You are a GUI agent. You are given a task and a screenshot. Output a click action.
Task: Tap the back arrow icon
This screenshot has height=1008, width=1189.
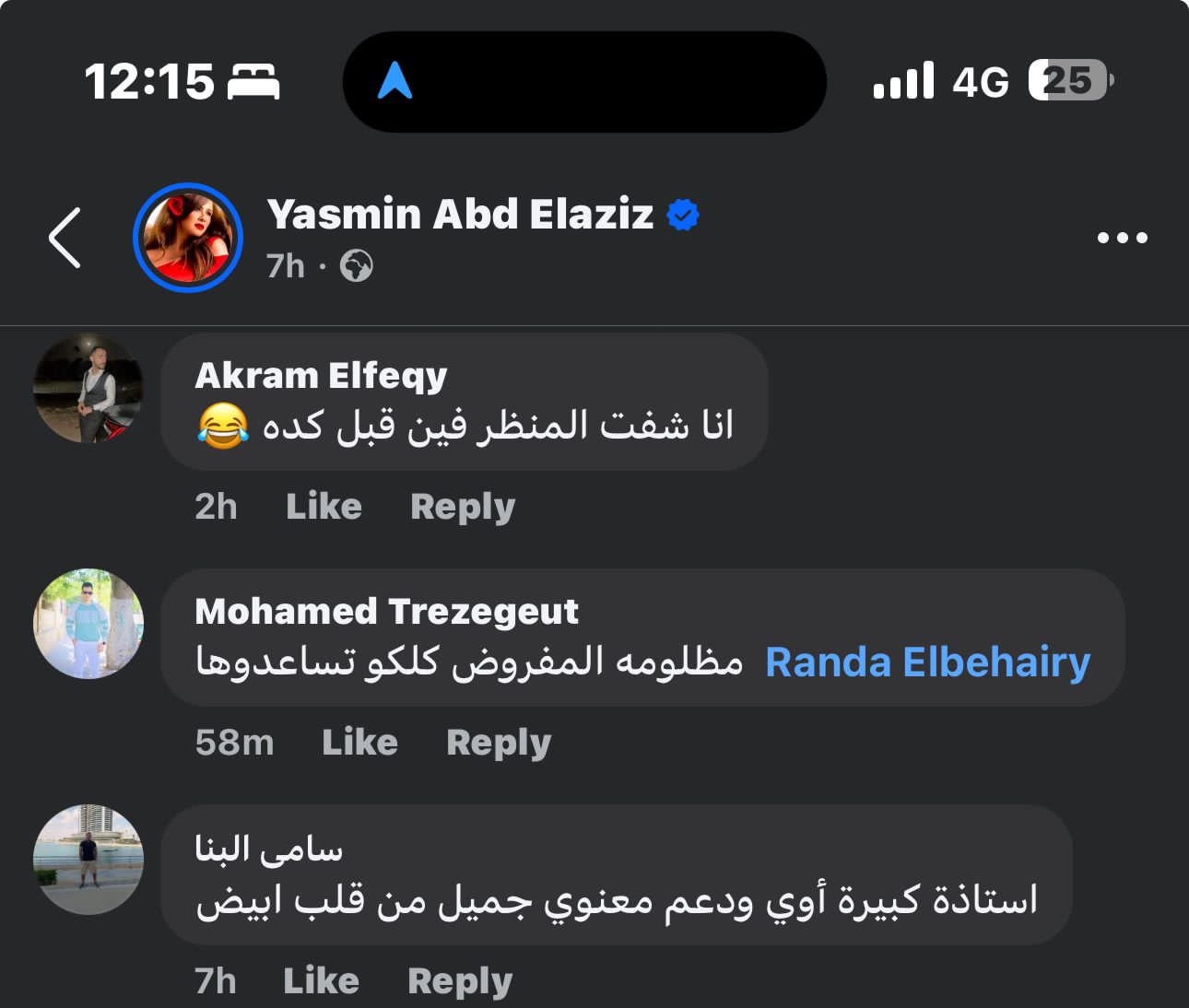65,238
